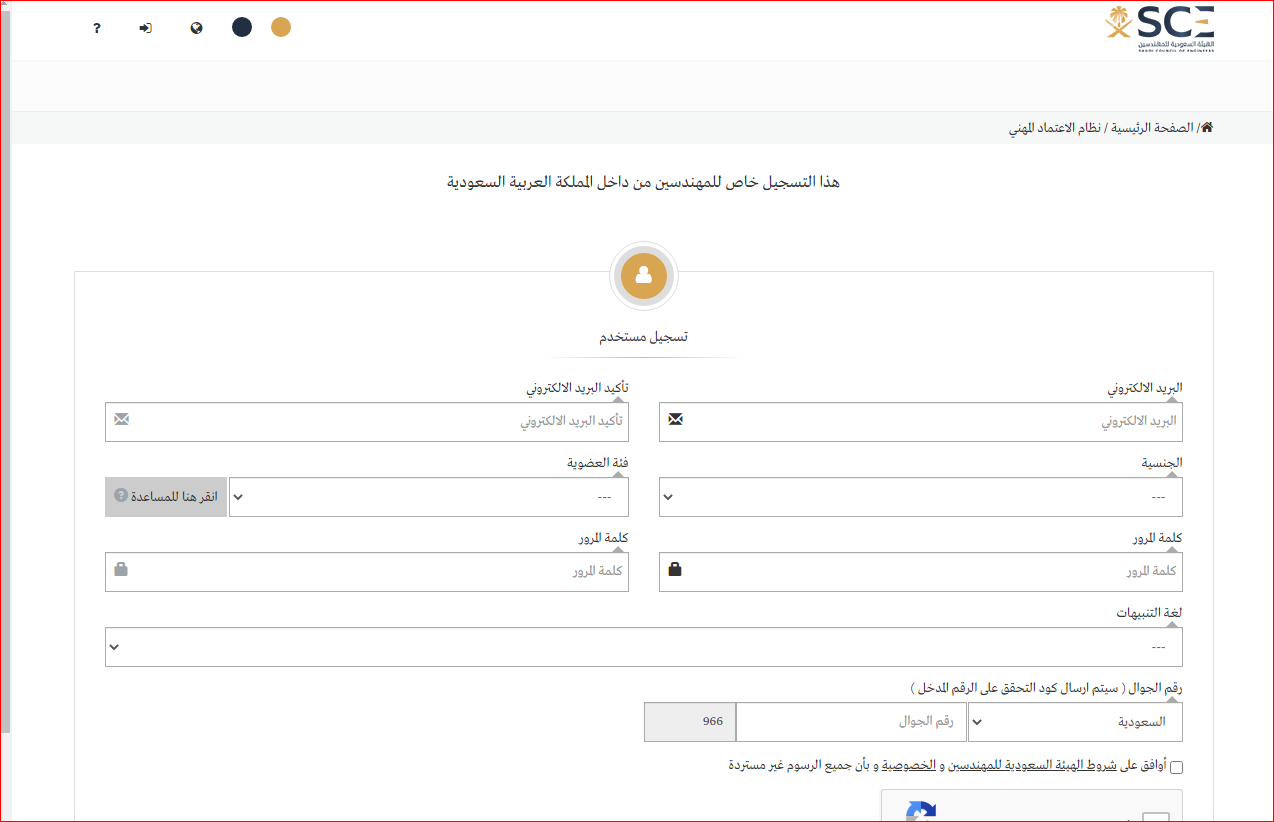The width and height of the screenshot is (1274, 822).
Task: Expand the لغة التنبيهات notifications language dropdown
Action: pos(643,647)
